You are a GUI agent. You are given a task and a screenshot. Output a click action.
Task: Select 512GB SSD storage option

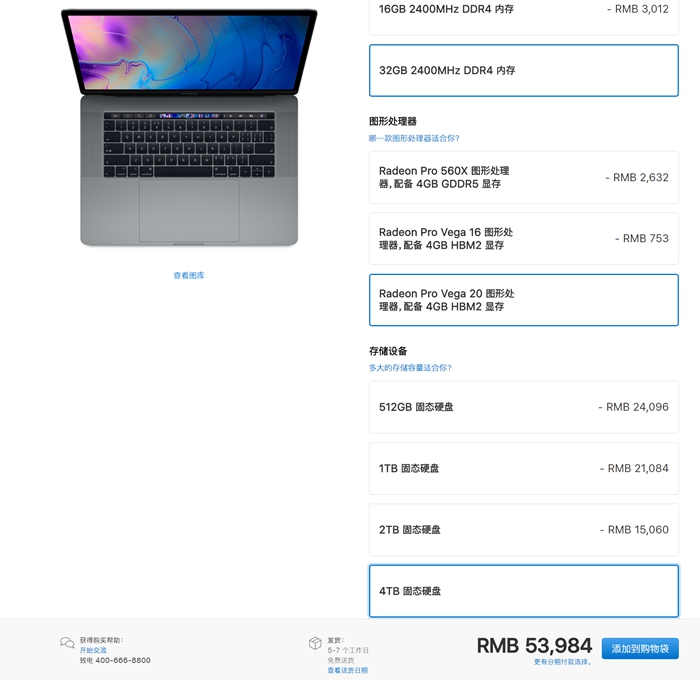point(524,407)
